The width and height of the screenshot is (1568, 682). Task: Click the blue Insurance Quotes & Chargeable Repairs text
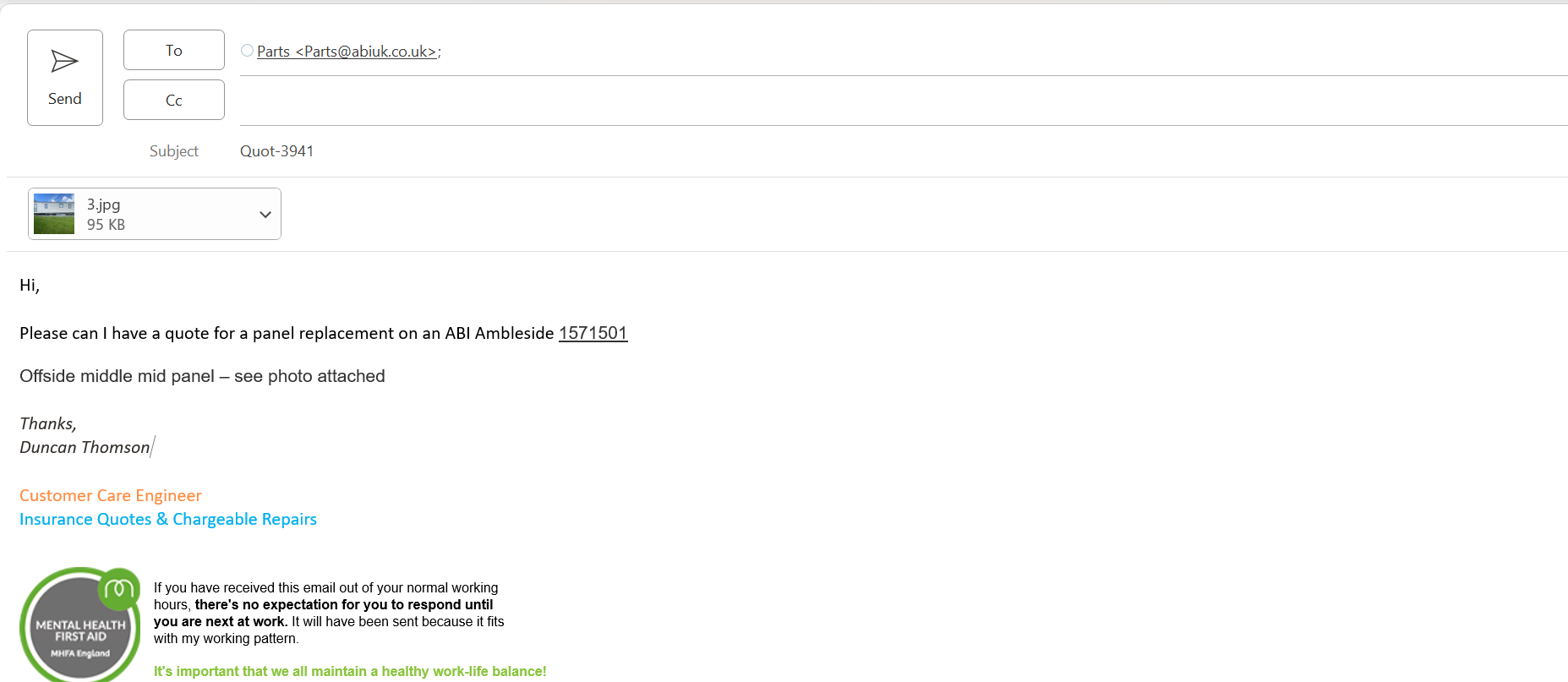(x=168, y=519)
